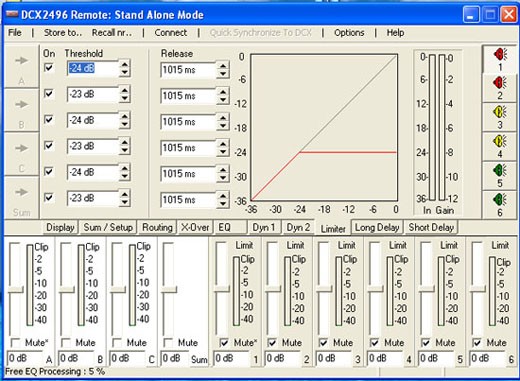Open the Connect menu
520x381 pixels.
tap(171, 33)
